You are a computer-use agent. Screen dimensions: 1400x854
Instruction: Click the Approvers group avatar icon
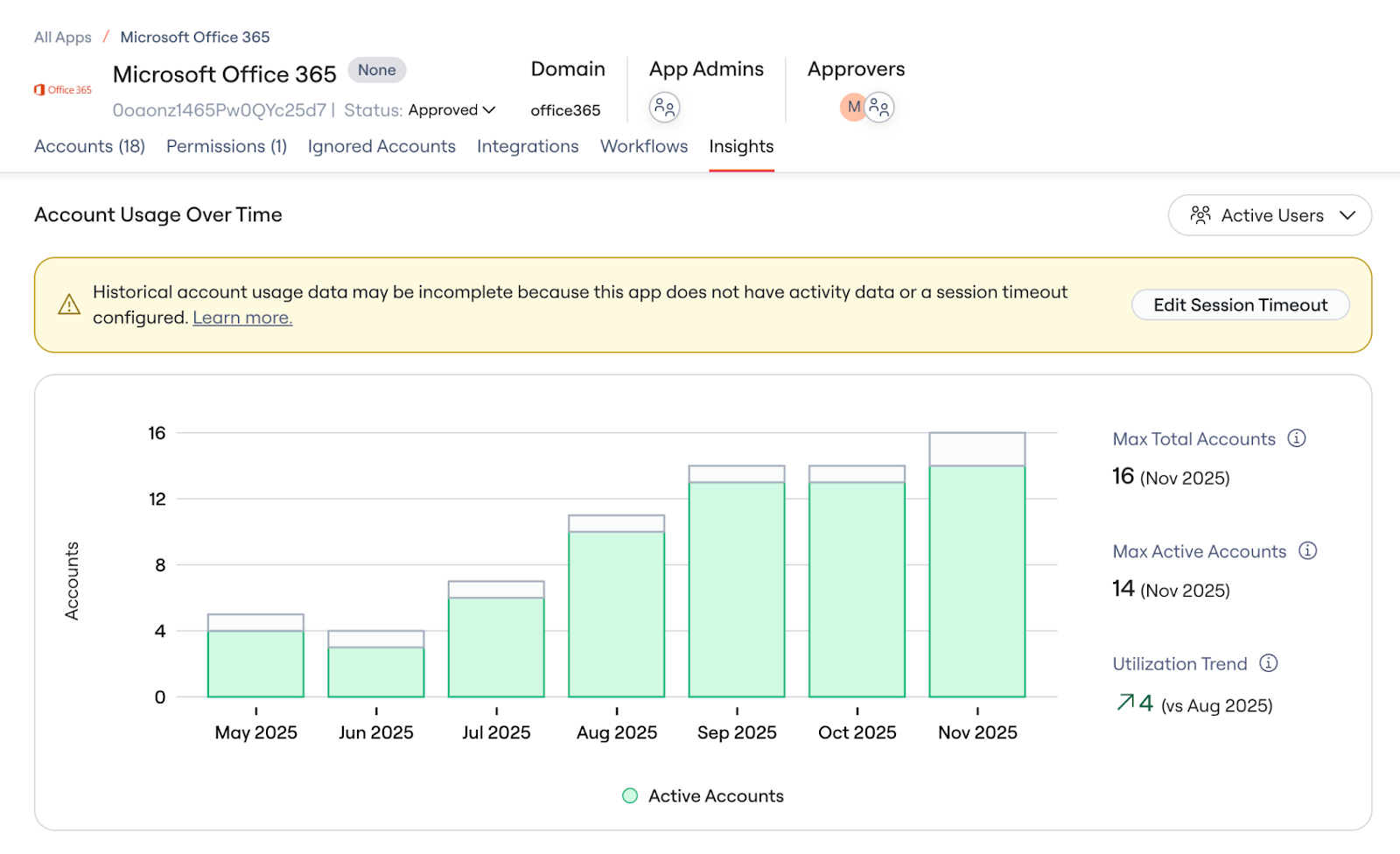click(879, 108)
